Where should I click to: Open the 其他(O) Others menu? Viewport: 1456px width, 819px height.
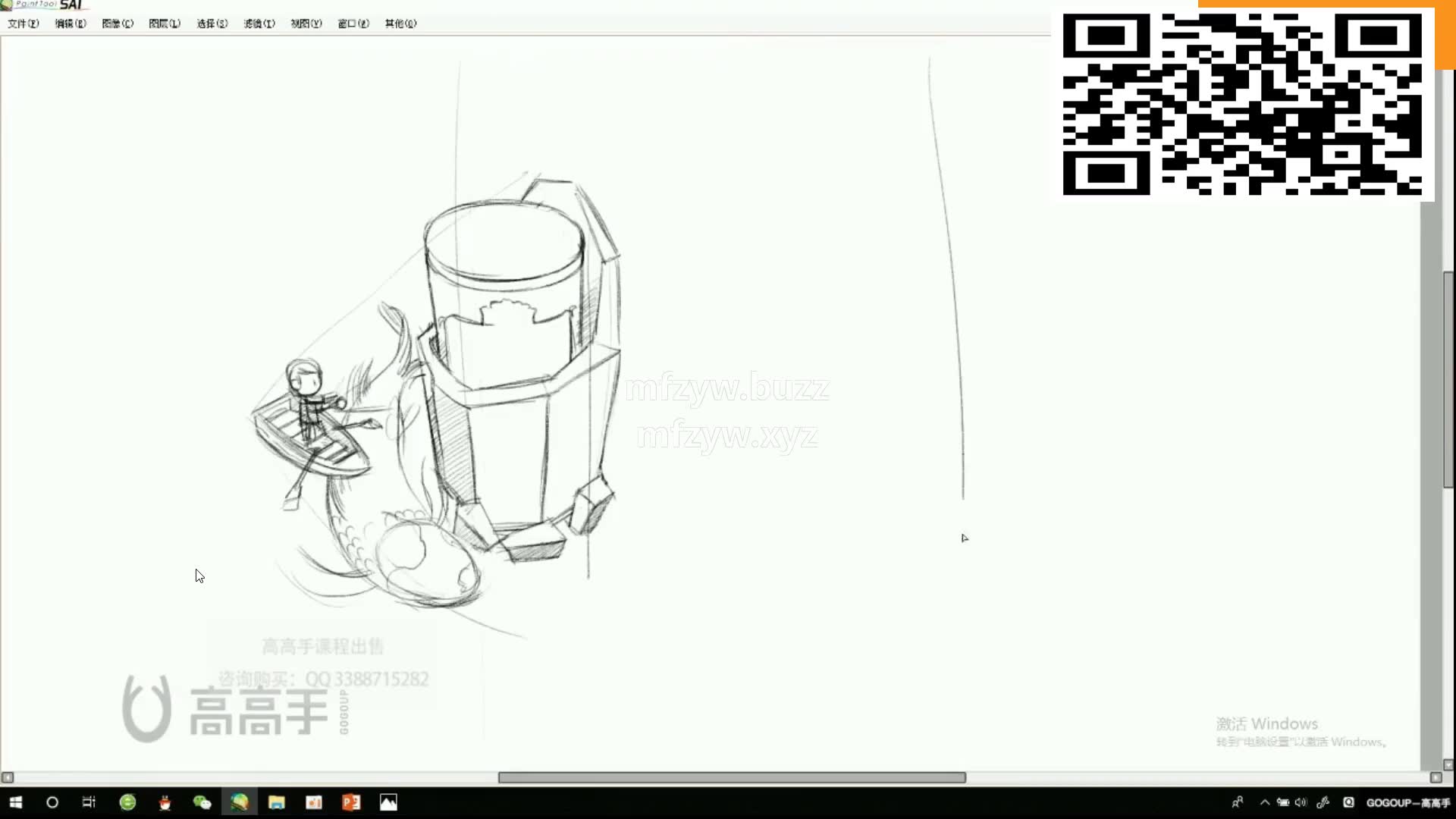[x=400, y=24]
